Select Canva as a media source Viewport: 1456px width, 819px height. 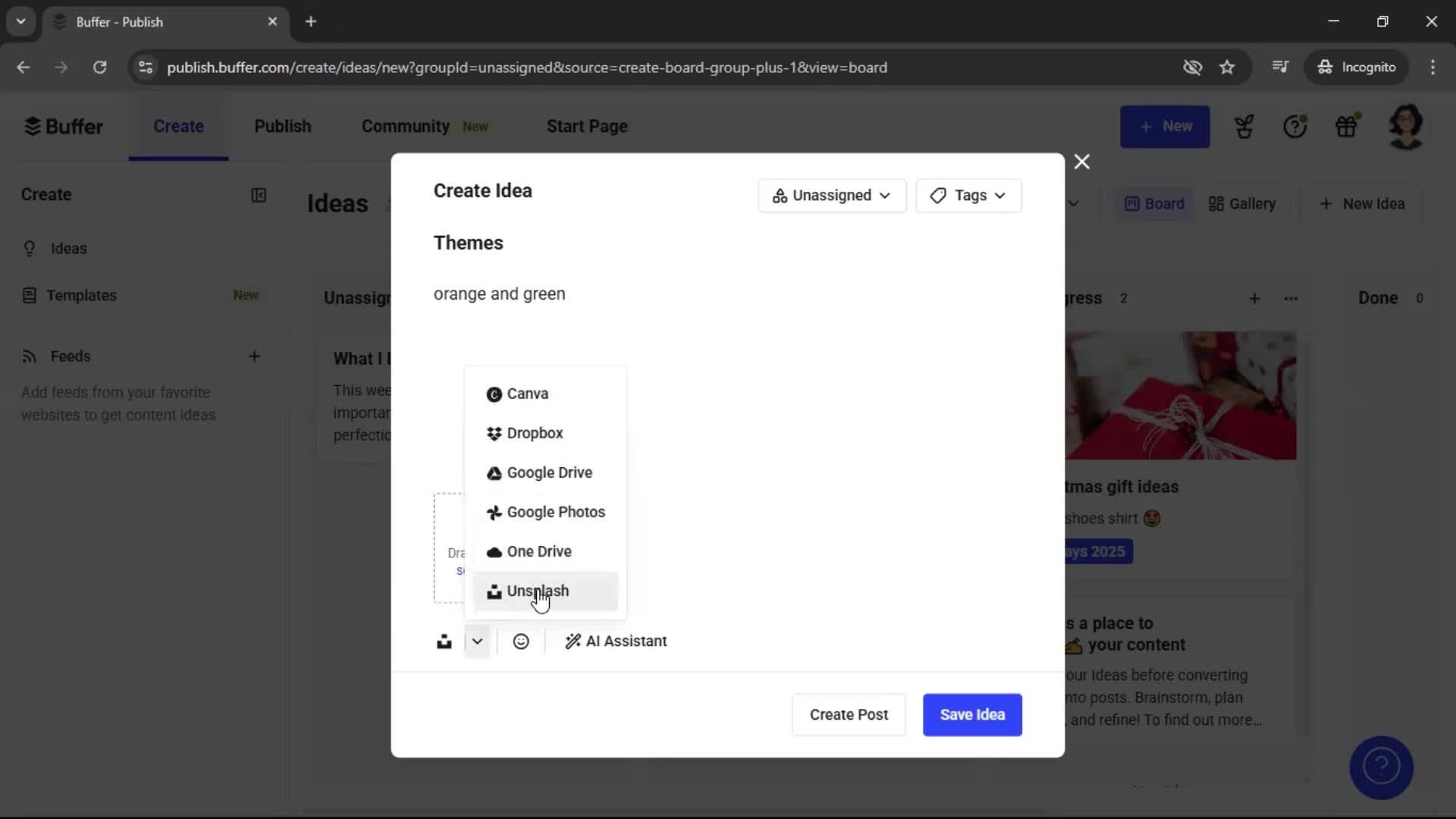click(x=527, y=394)
